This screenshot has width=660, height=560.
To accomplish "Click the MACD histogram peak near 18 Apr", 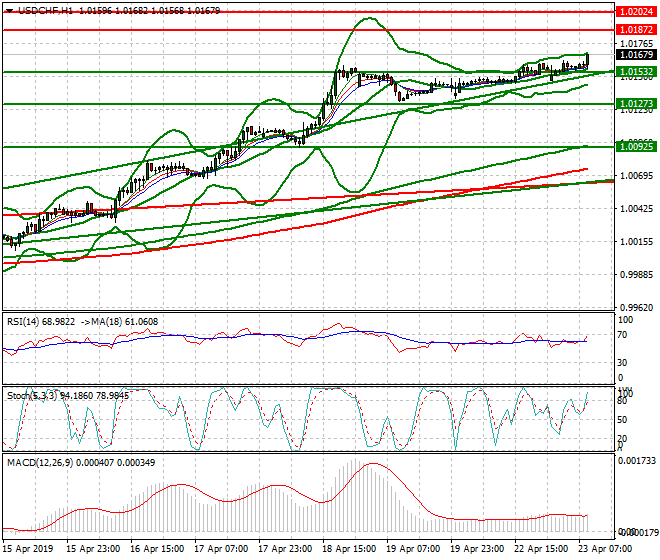I will point(354,496).
